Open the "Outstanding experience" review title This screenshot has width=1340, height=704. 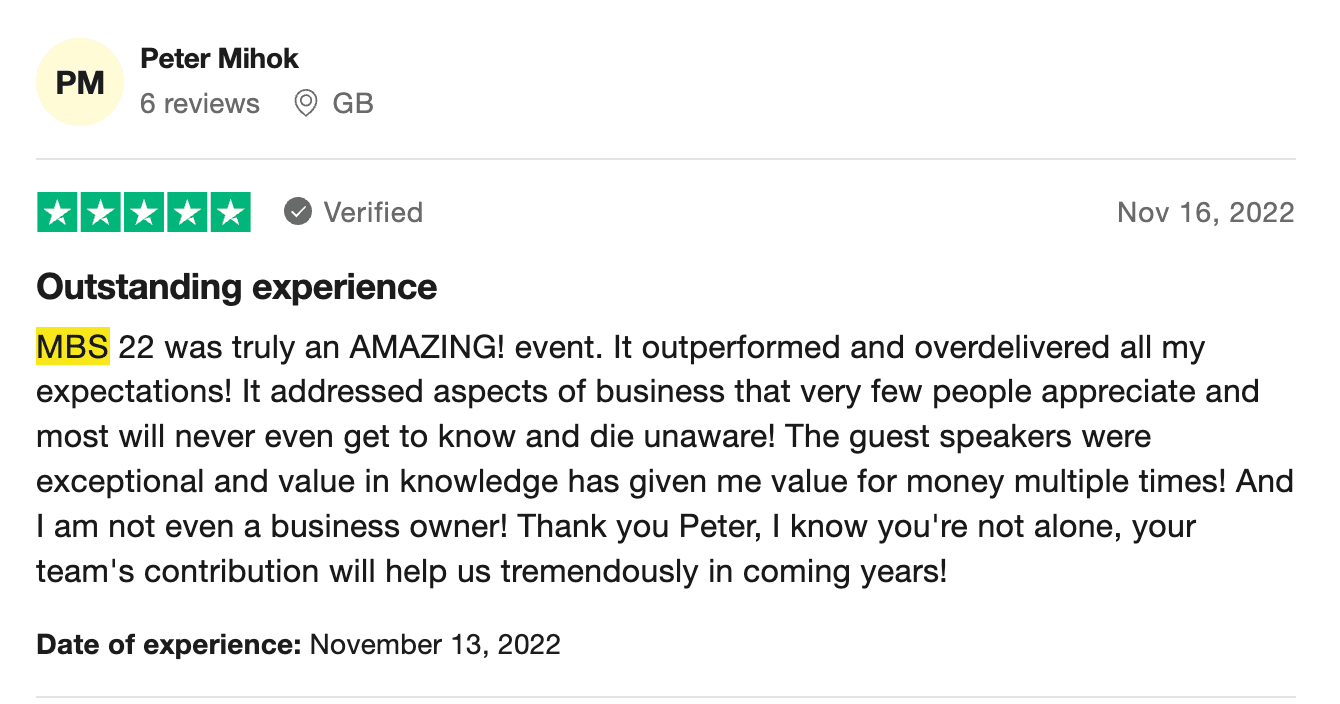coord(237,288)
